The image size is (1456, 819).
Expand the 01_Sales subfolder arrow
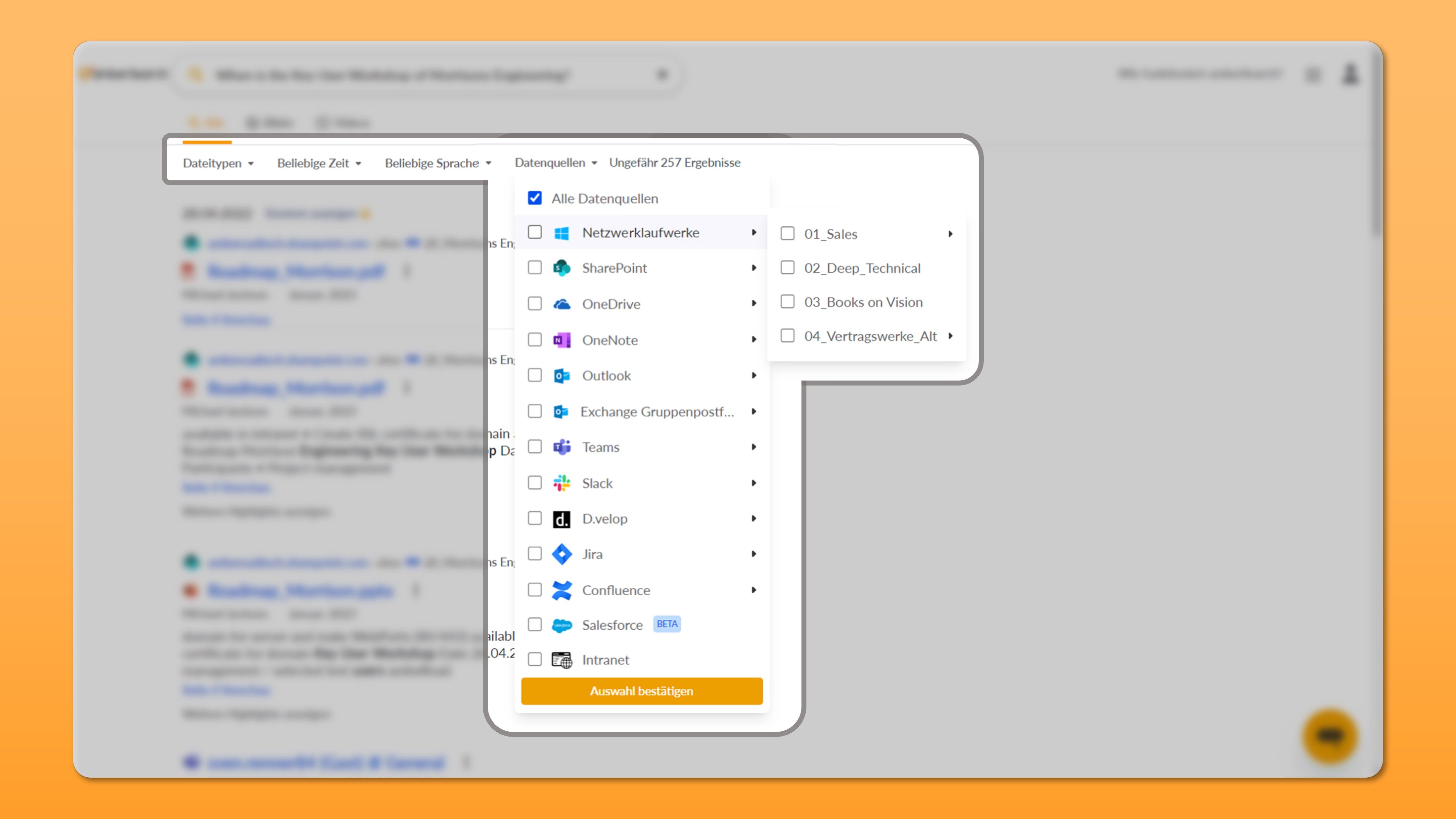click(x=950, y=234)
